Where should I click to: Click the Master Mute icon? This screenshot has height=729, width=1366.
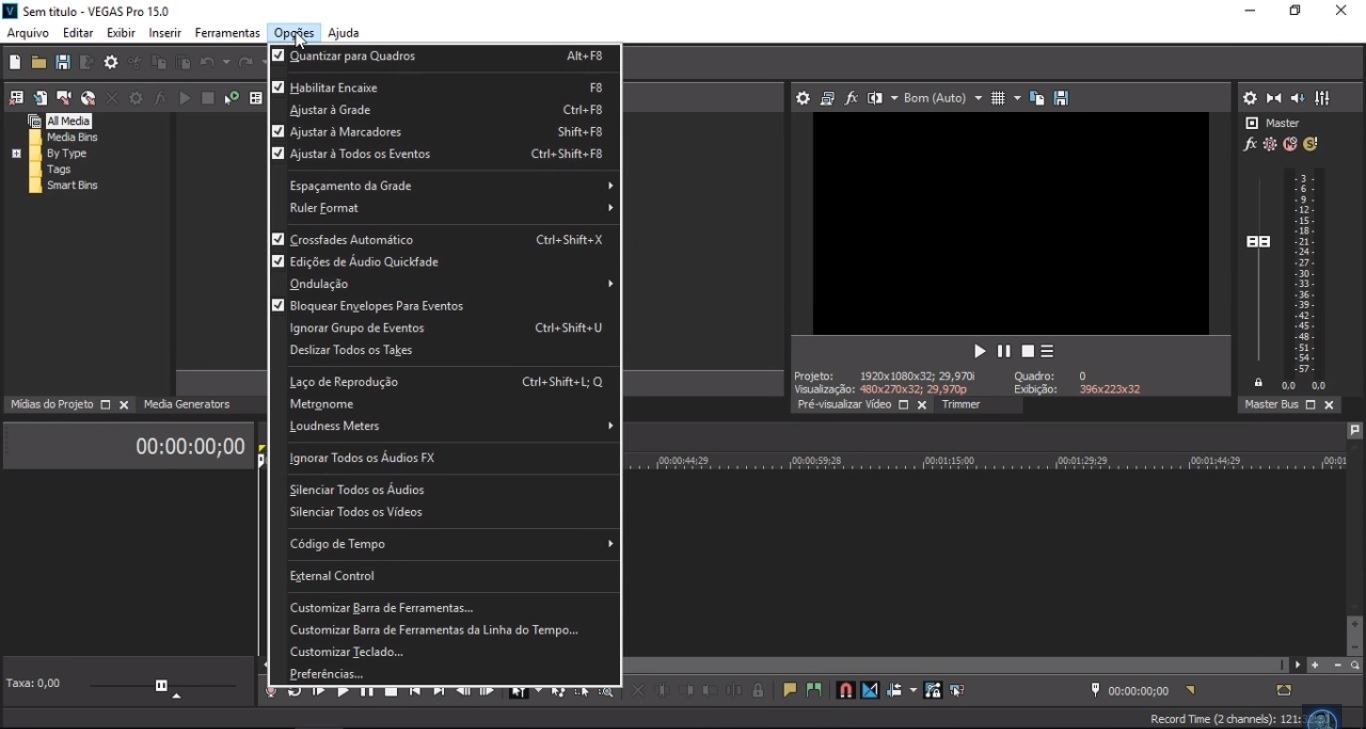pos(1290,144)
